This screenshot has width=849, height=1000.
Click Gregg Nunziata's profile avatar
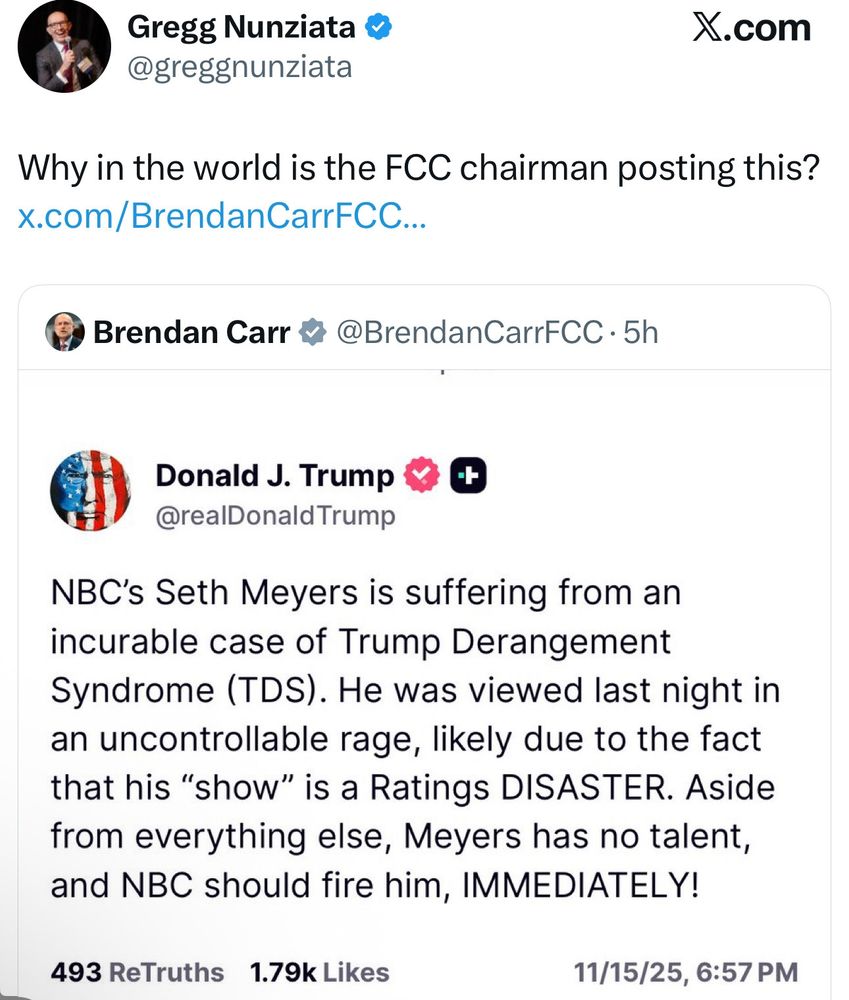[x=66, y=47]
